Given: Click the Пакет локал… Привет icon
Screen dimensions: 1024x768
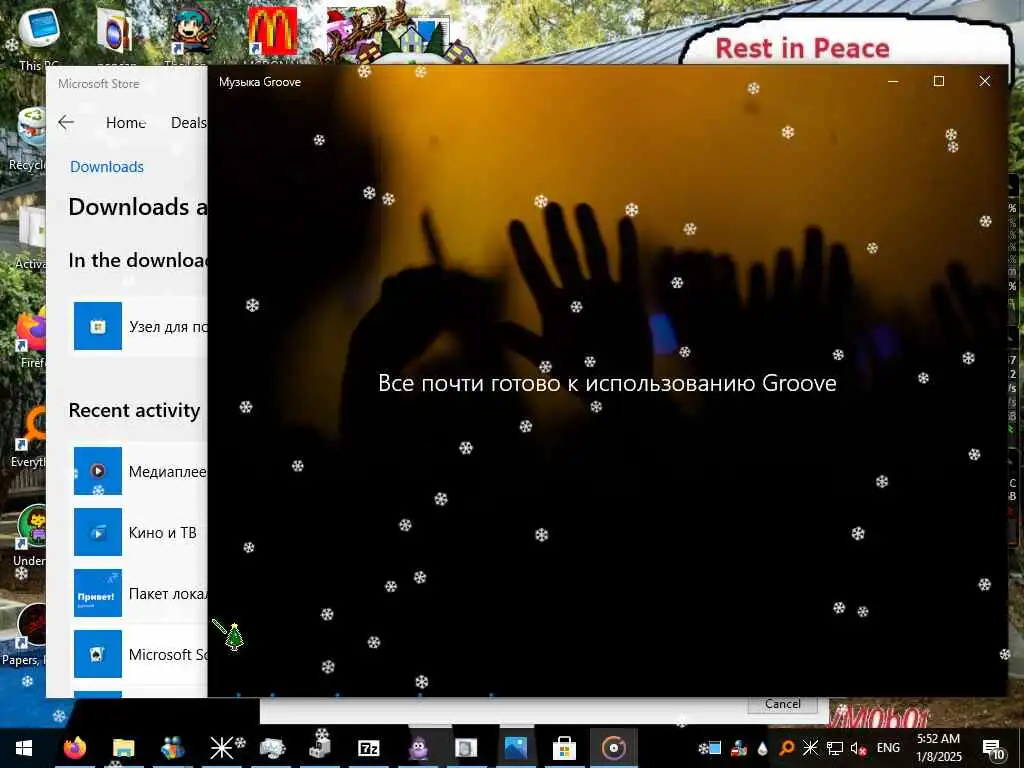Looking at the screenshot, I should pyautogui.click(x=98, y=593).
